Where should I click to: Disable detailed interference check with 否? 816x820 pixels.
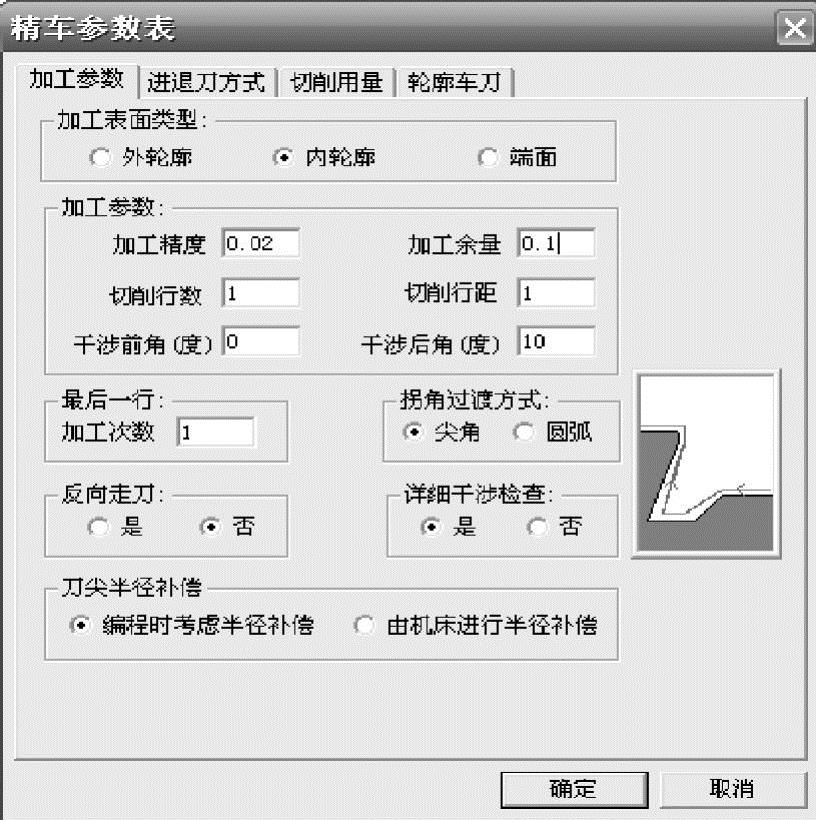[537, 527]
